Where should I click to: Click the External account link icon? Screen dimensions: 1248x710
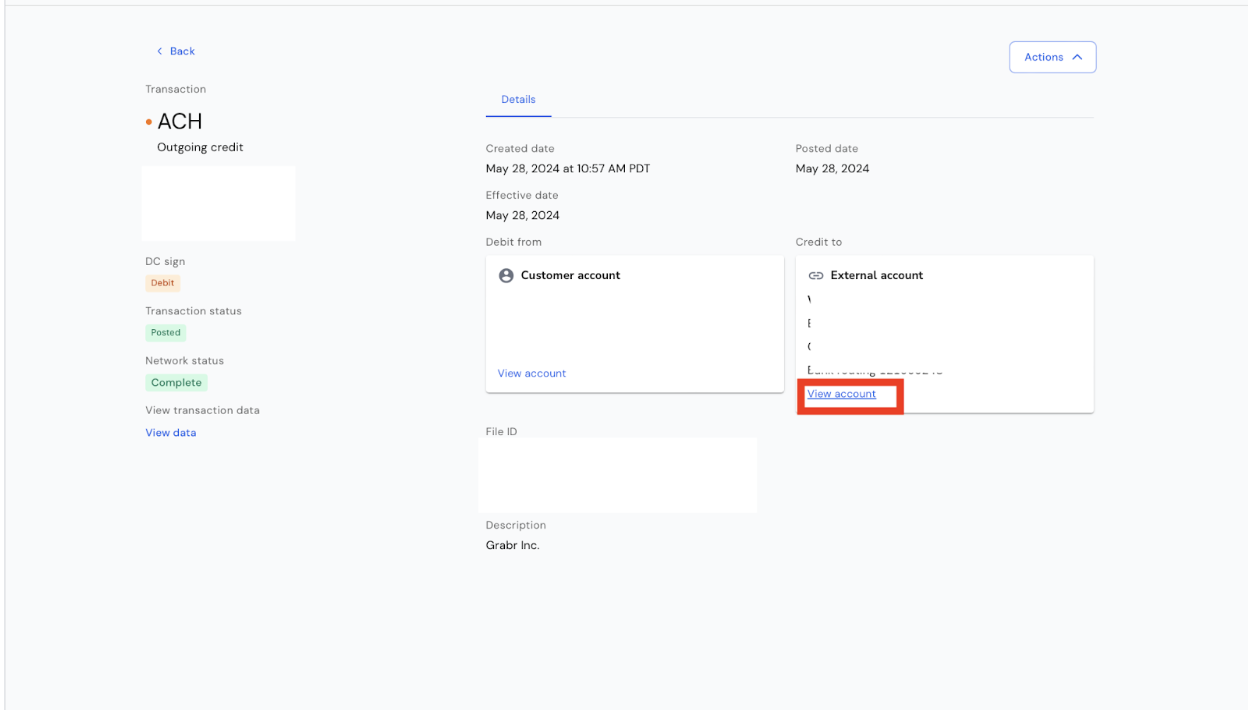(816, 275)
